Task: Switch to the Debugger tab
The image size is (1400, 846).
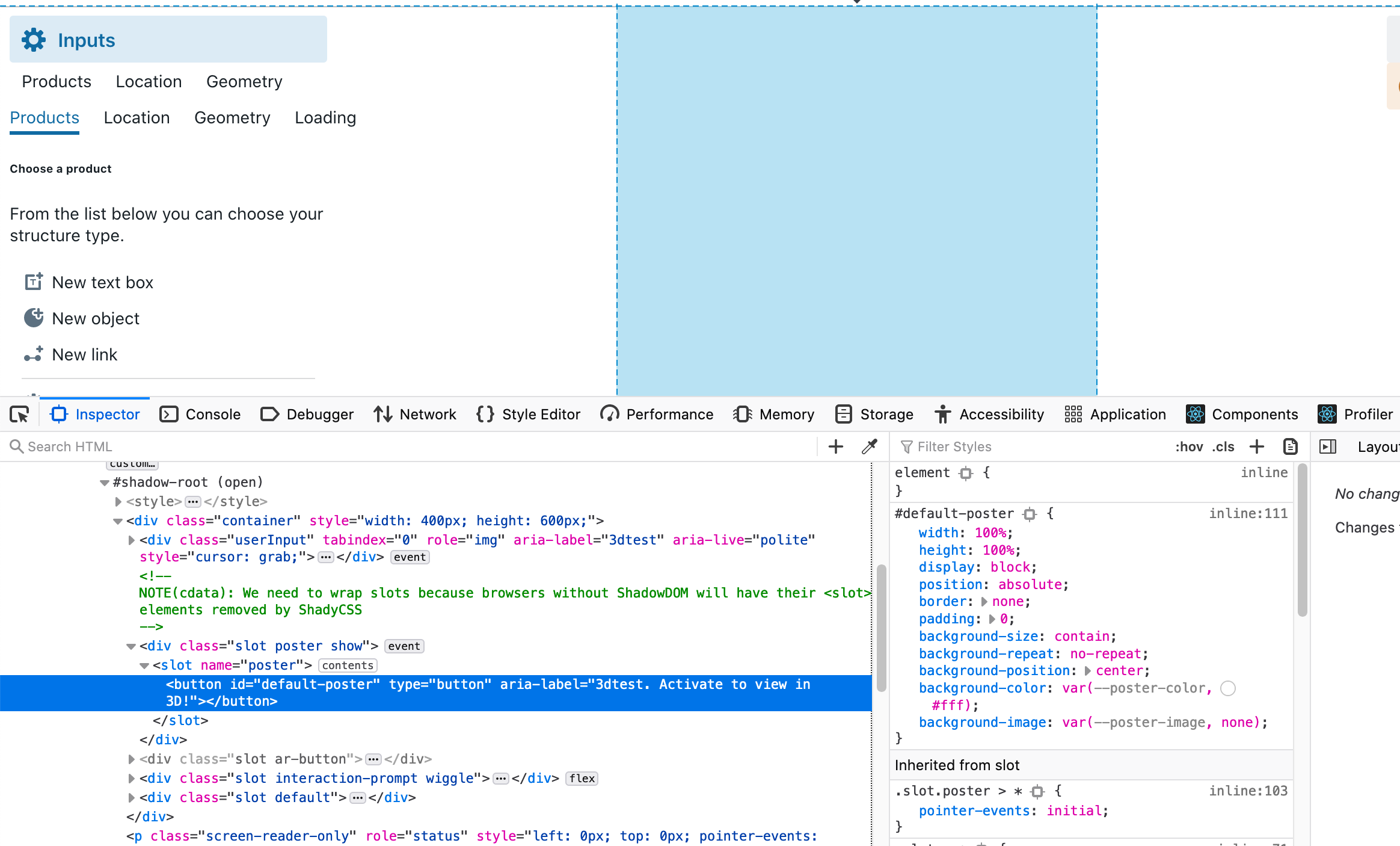Action: (307, 414)
